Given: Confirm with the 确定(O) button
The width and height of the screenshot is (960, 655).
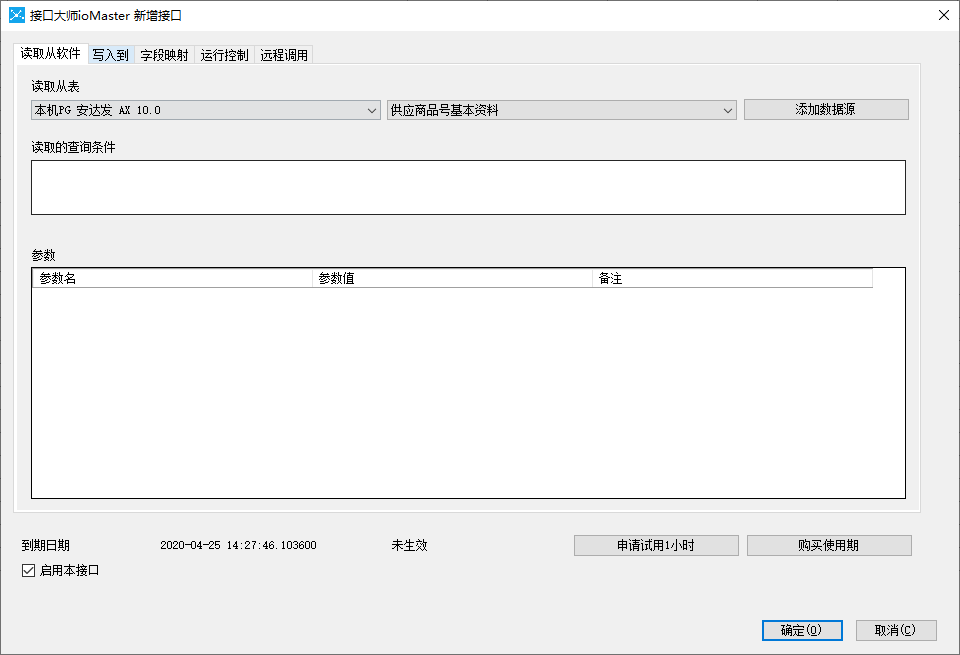Looking at the screenshot, I should click(x=801, y=630).
